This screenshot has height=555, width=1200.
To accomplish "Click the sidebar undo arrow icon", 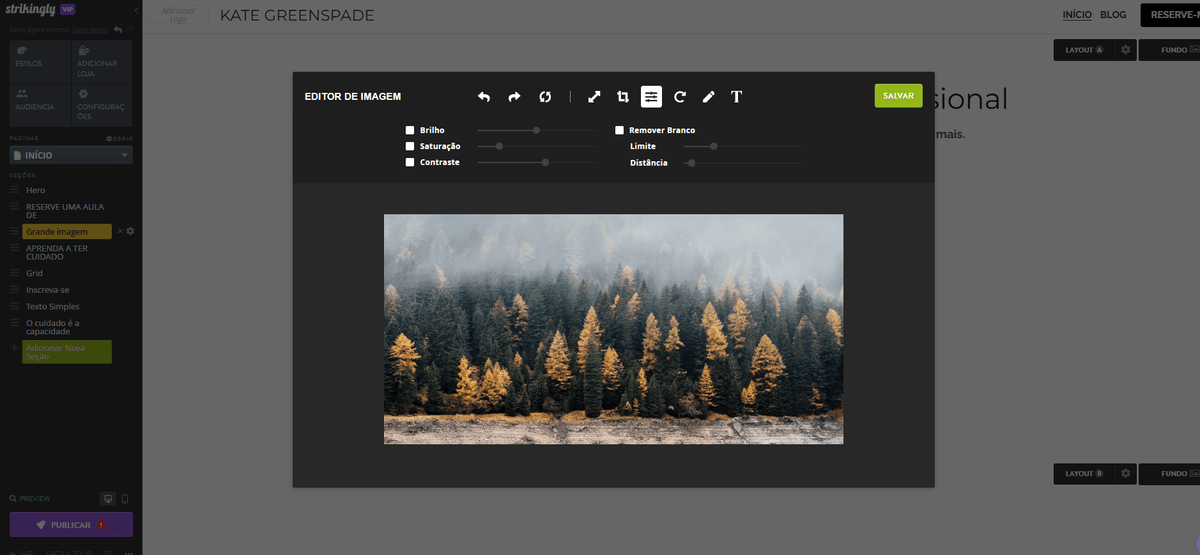I will tap(118, 30).
